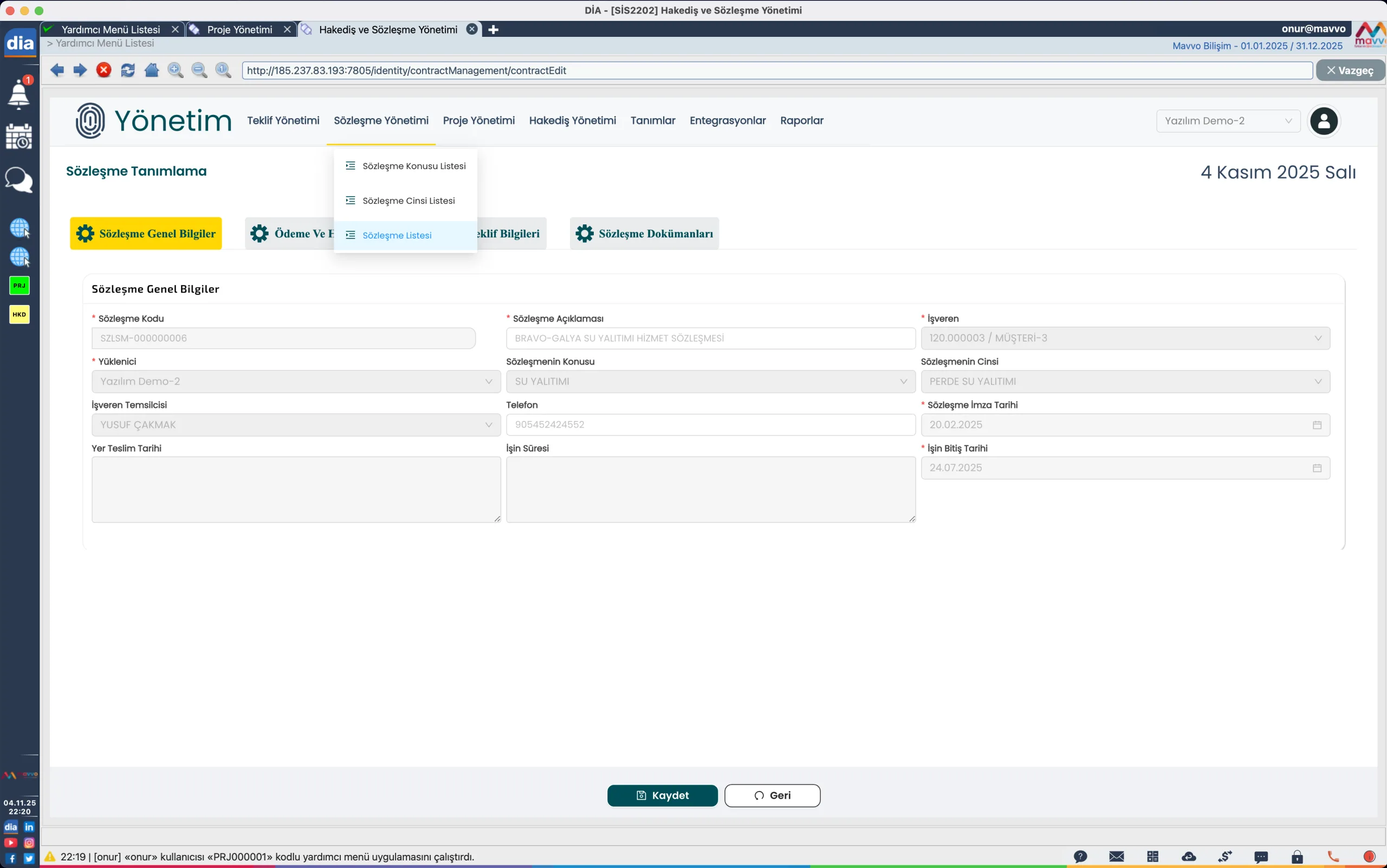Click the Telefon input field
1387x868 pixels.
(710, 425)
